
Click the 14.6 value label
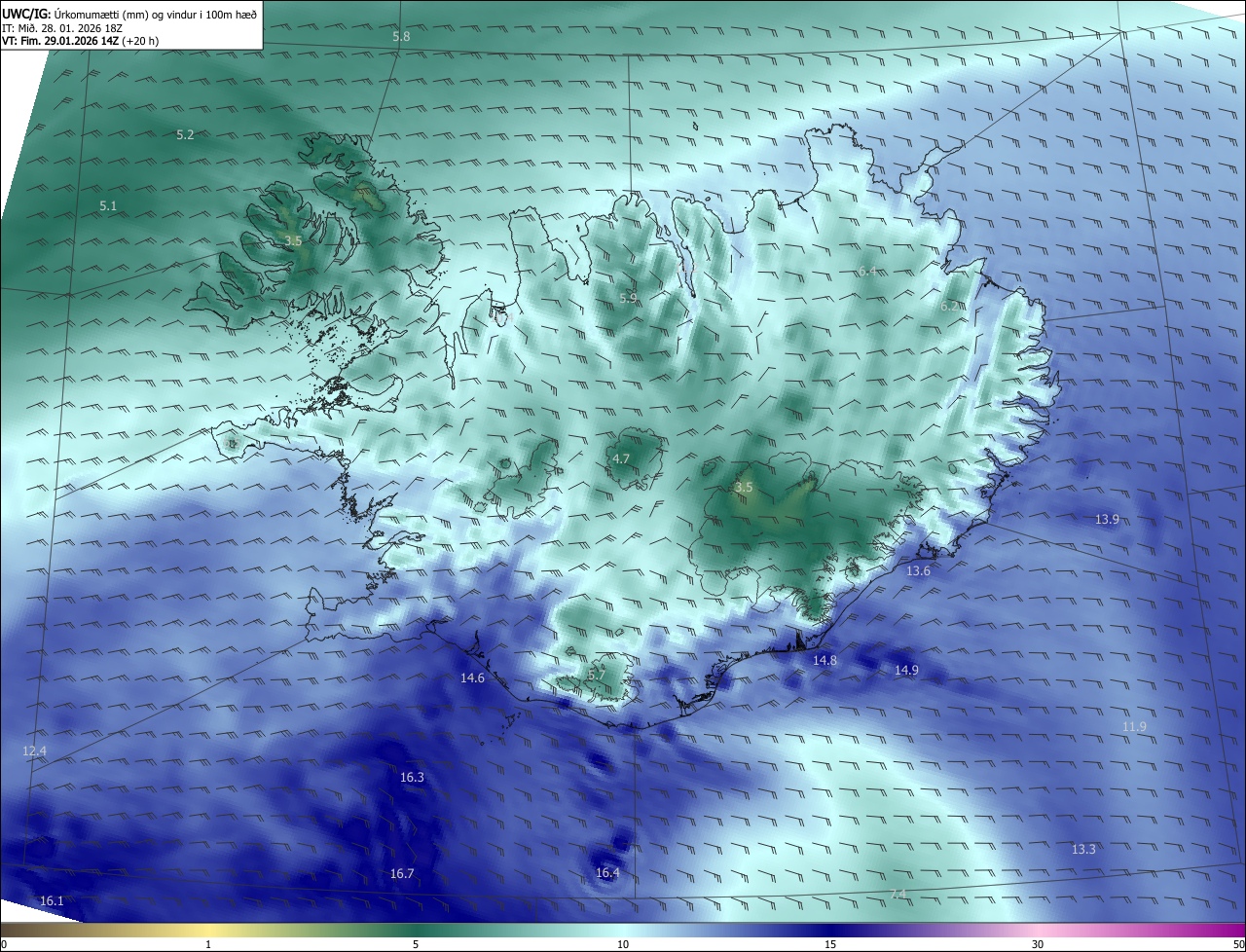472,677
